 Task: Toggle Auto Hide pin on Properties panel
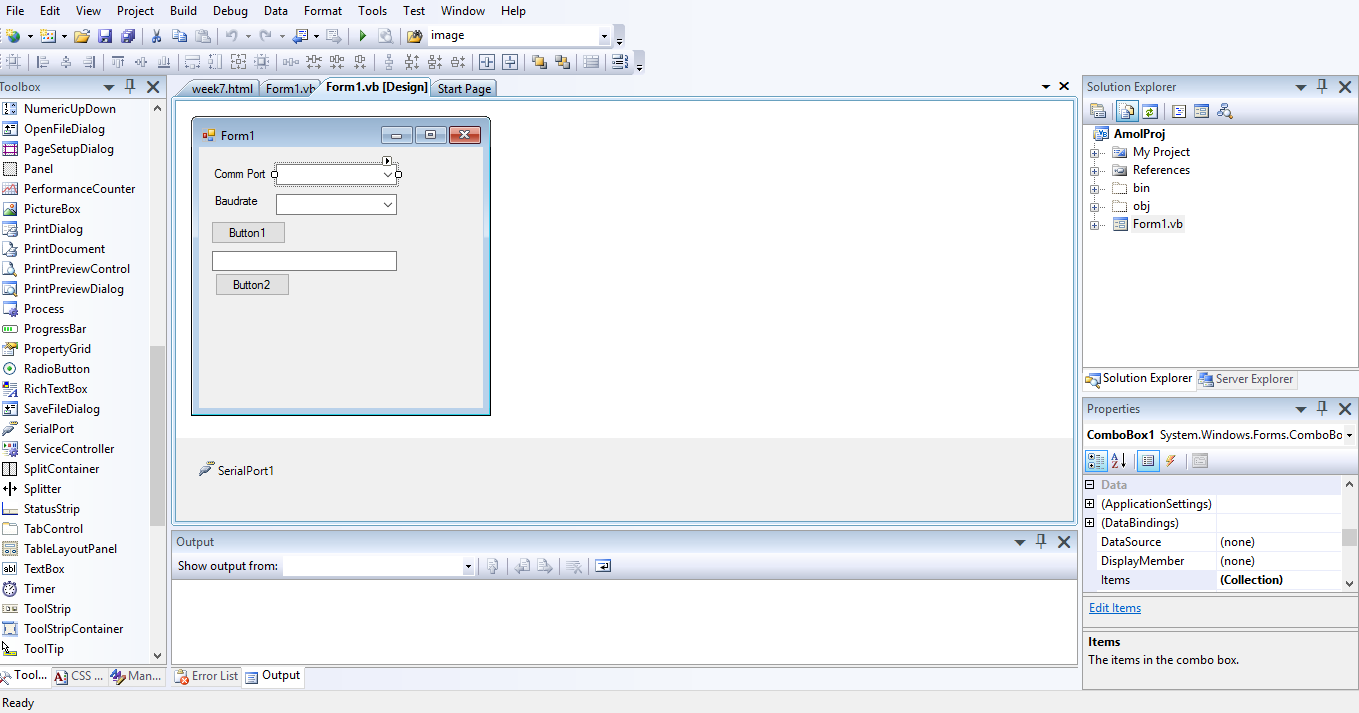[1322, 408]
